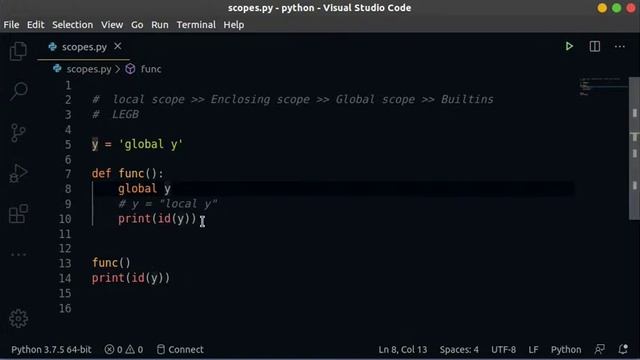The width and height of the screenshot is (640, 360).
Task: Open the Manage gear settings icon
Action: pyautogui.click(x=18, y=318)
